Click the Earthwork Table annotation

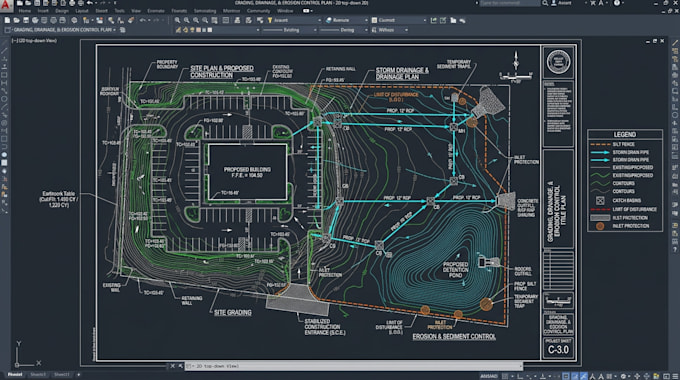[59, 199]
